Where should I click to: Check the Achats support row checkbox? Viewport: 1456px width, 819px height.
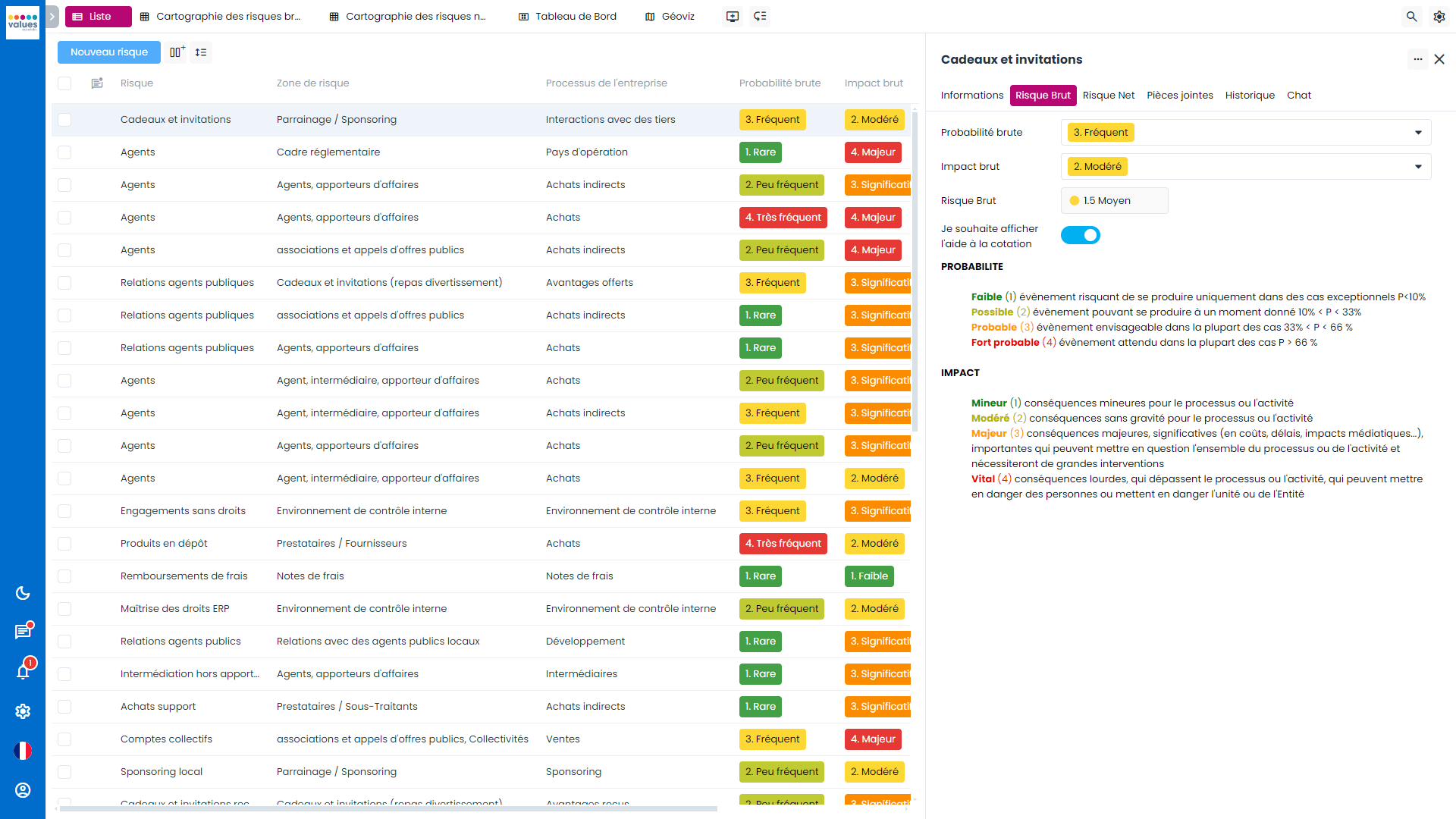click(x=64, y=707)
